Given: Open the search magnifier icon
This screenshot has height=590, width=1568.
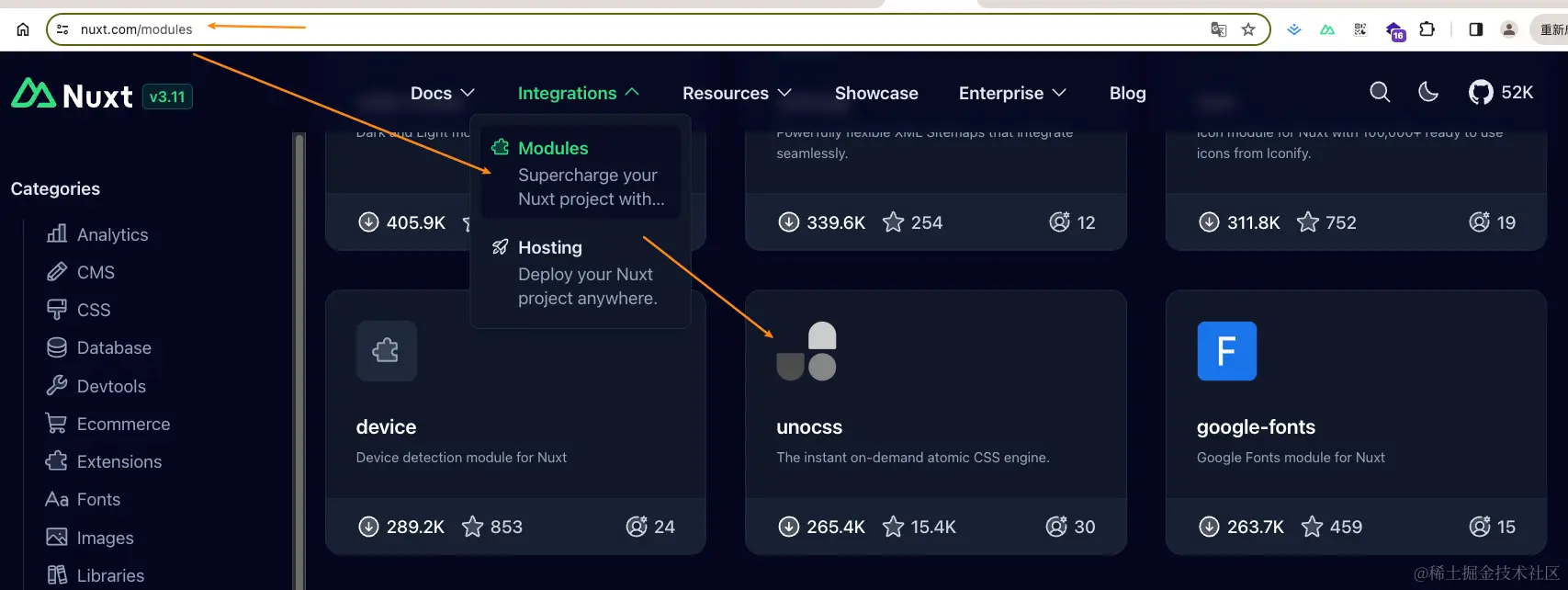Looking at the screenshot, I should (1380, 92).
